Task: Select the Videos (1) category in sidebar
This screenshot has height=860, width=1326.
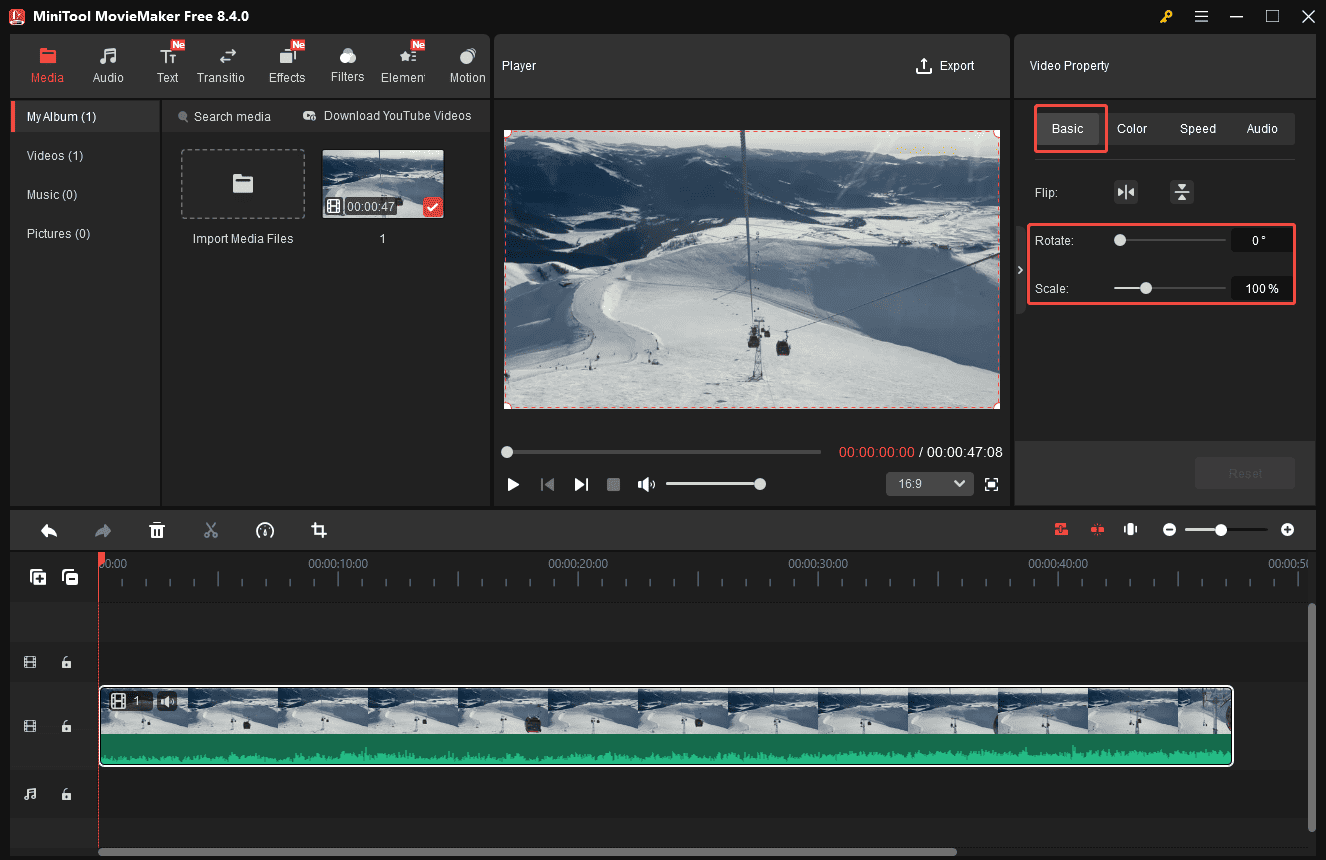Action: [x=54, y=155]
